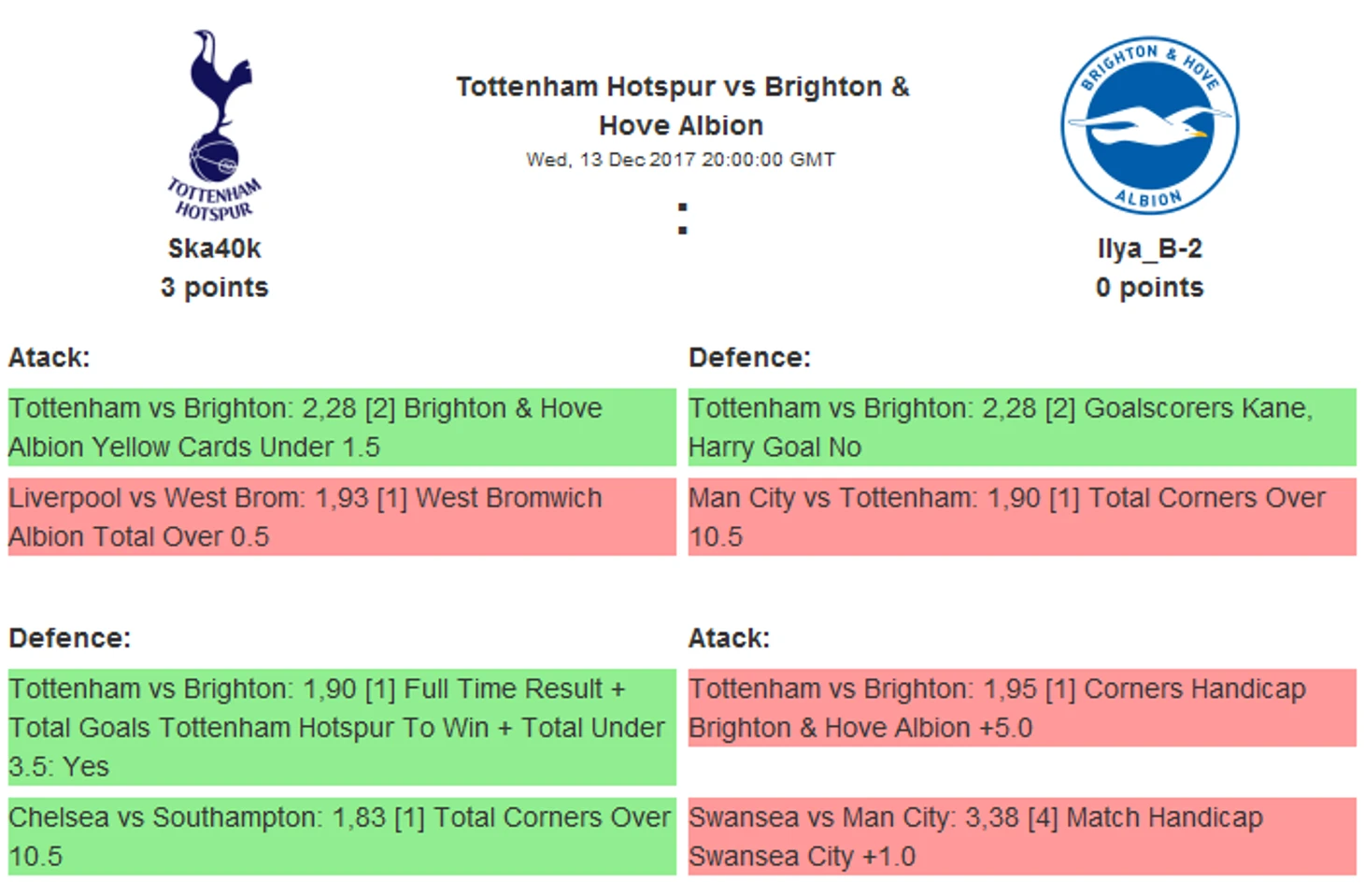Select the Corners Handicap Brighton +5.0 bet
1364x896 pixels.
(x=1022, y=707)
